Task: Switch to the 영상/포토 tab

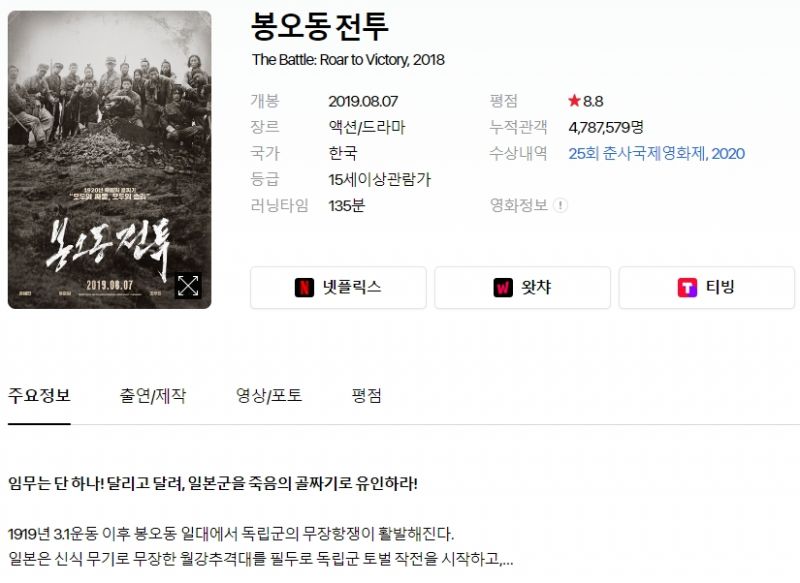Action: [269, 396]
